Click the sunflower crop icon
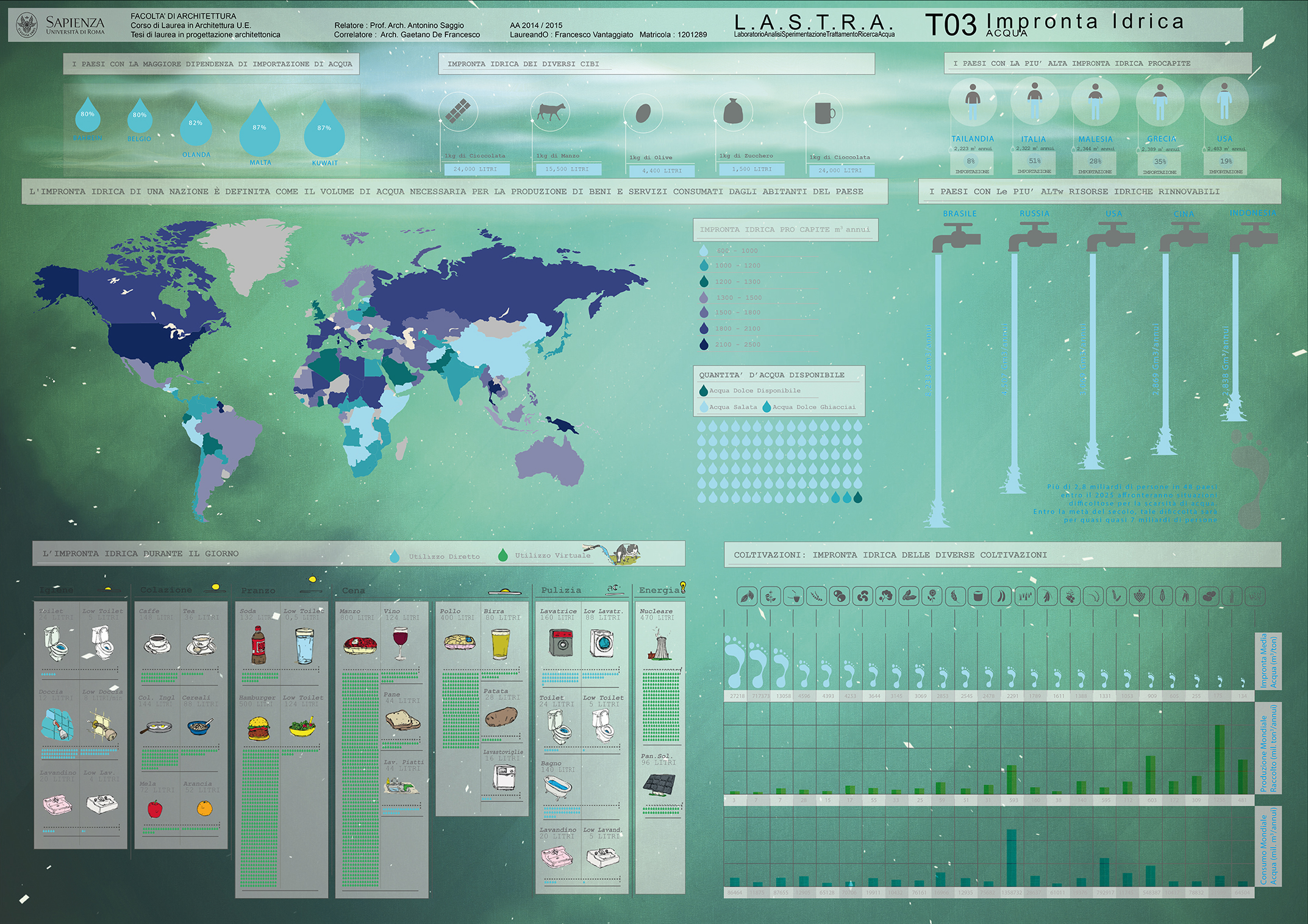The height and width of the screenshot is (924, 1308). [x=932, y=596]
